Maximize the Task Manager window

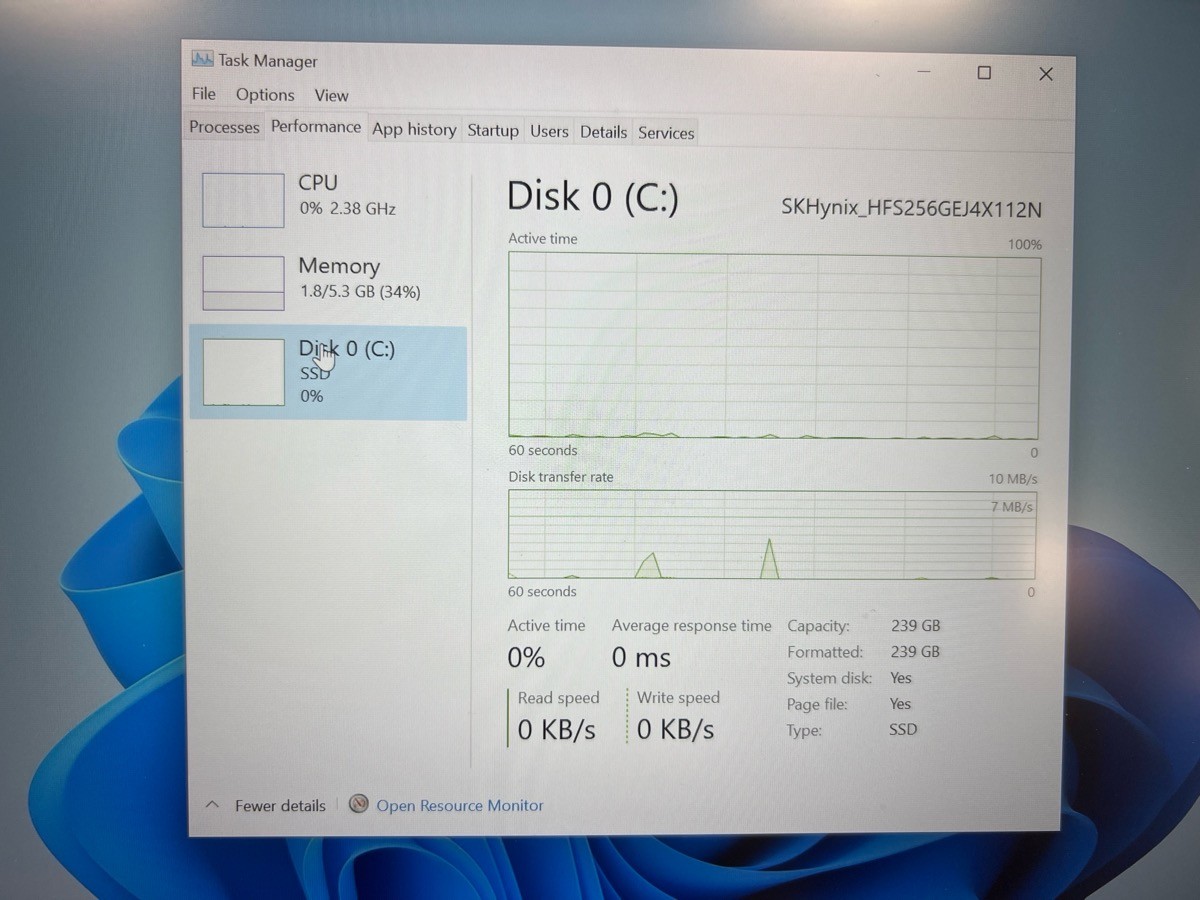tap(984, 72)
